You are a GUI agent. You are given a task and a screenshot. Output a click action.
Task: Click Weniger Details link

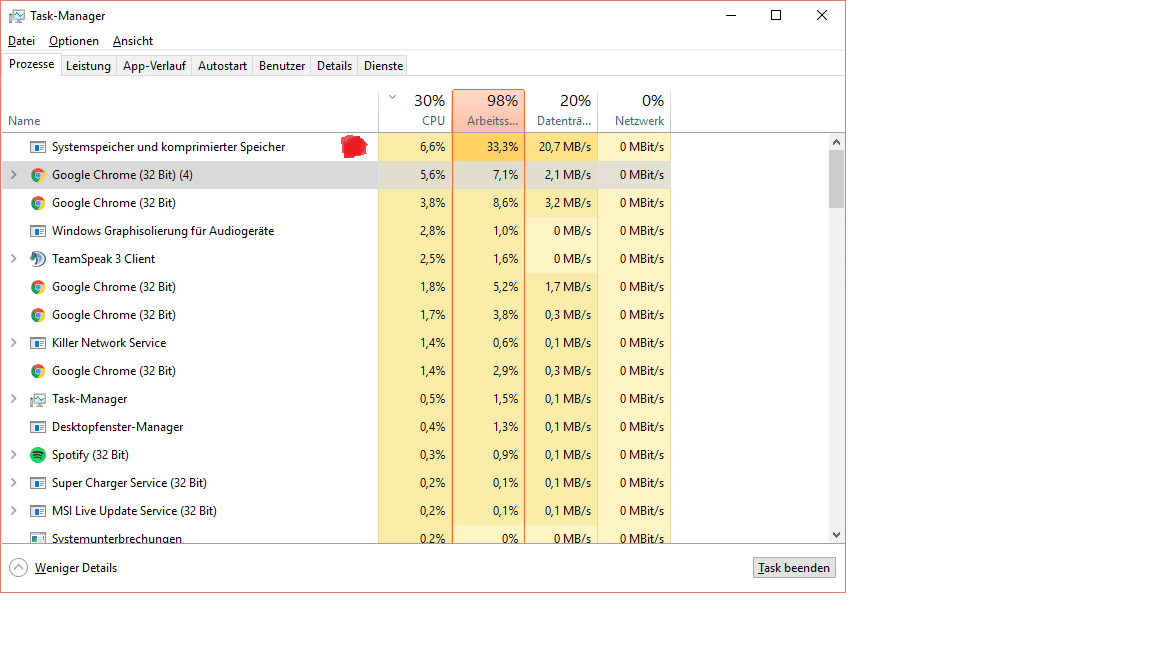point(76,568)
